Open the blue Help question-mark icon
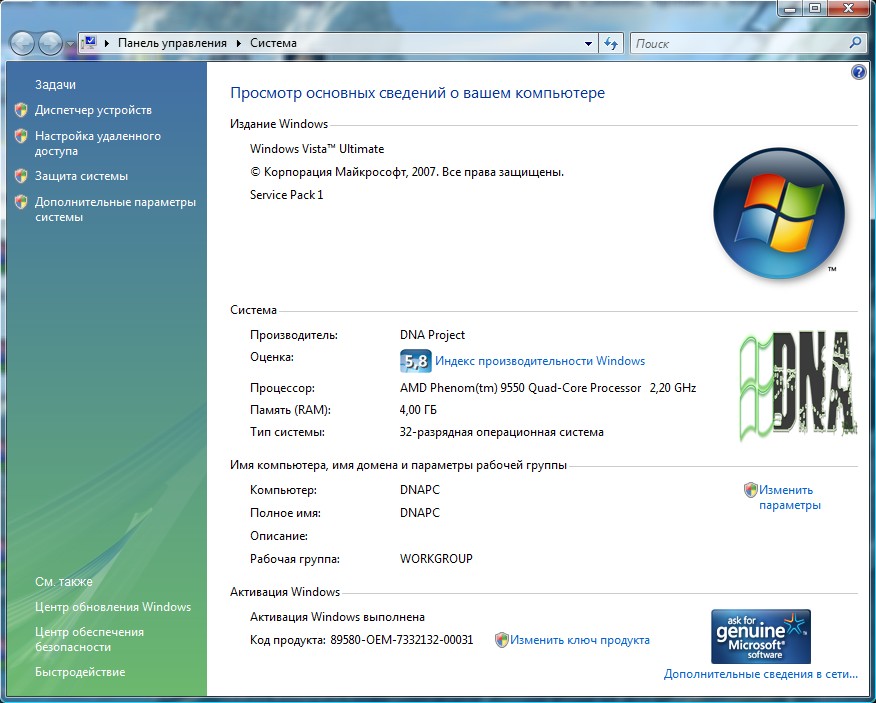The height and width of the screenshot is (703, 876). [859, 72]
